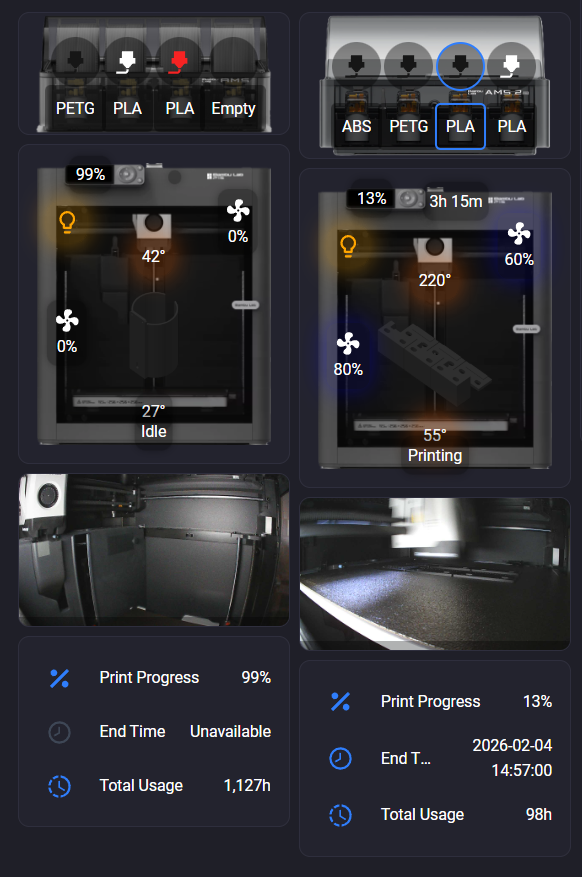Click the clock icon beside End Time
582x877 pixels.
pos(59,732)
